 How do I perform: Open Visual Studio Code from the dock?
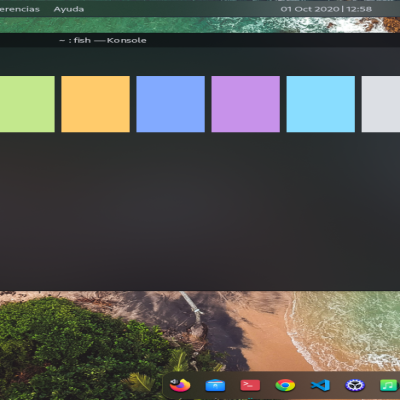(320, 385)
